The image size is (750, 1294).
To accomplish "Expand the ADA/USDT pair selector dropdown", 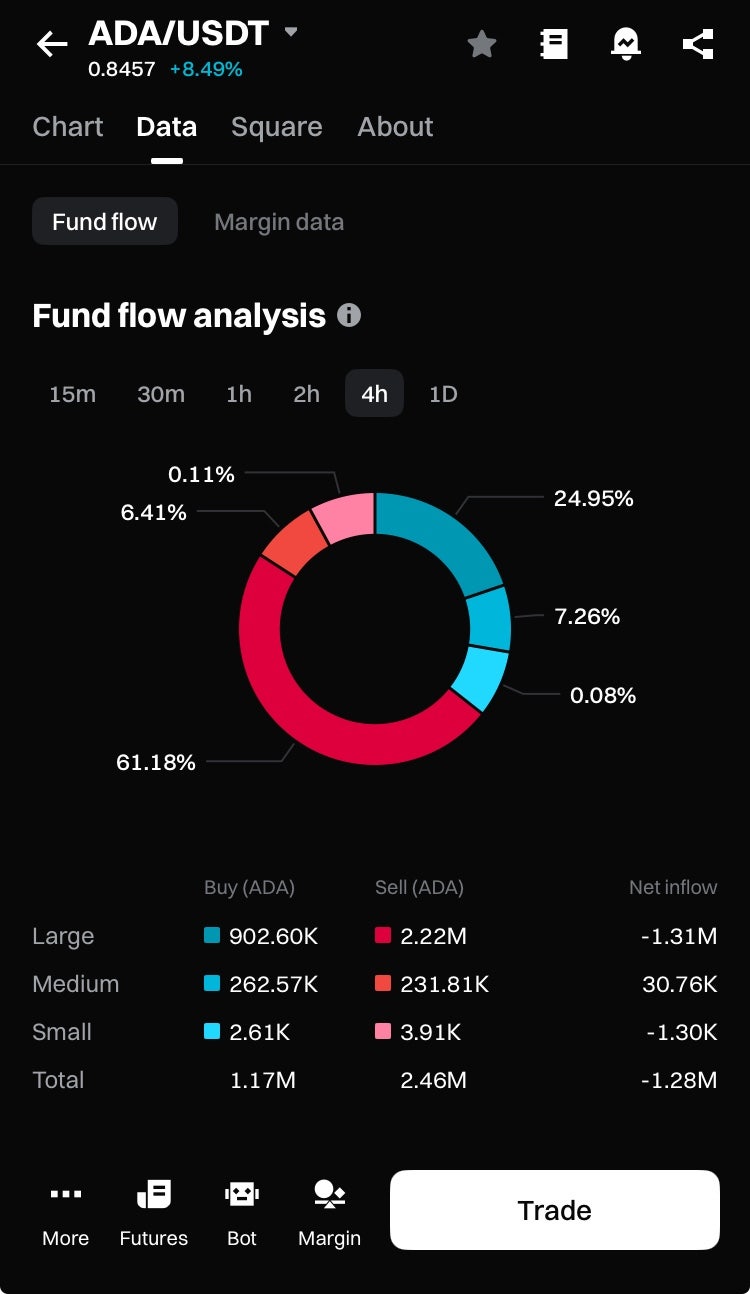I will (291, 32).
